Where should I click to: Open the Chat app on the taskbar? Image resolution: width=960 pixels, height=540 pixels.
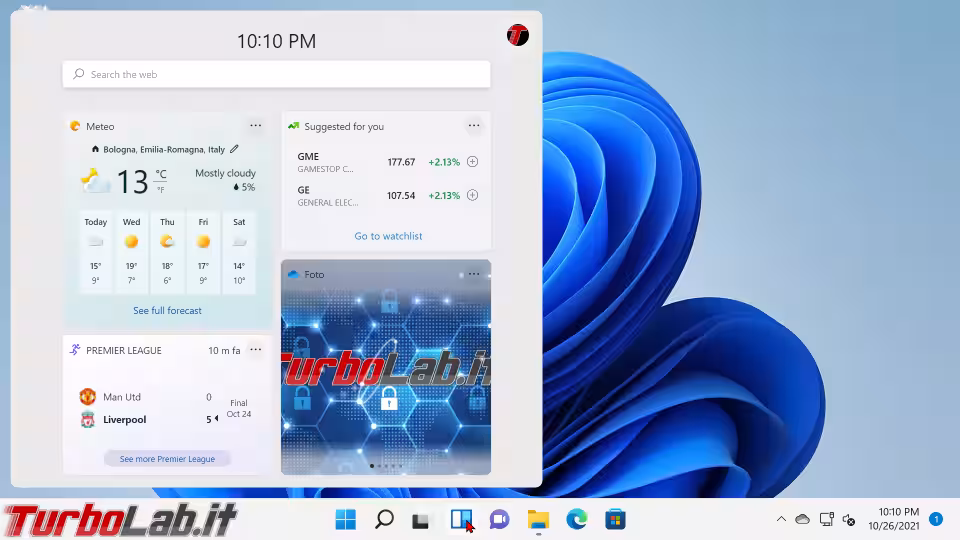(x=500, y=519)
